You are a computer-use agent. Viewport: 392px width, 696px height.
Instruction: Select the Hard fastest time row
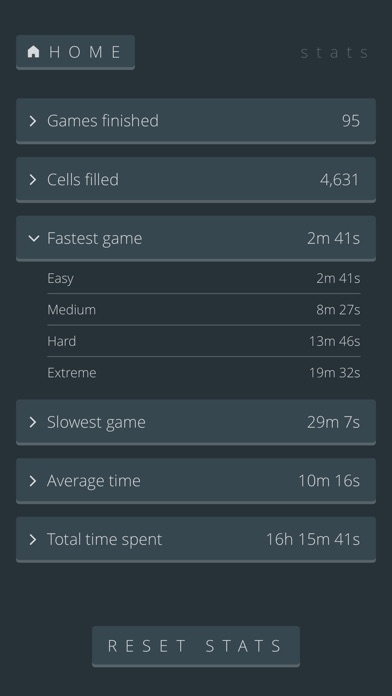204,341
